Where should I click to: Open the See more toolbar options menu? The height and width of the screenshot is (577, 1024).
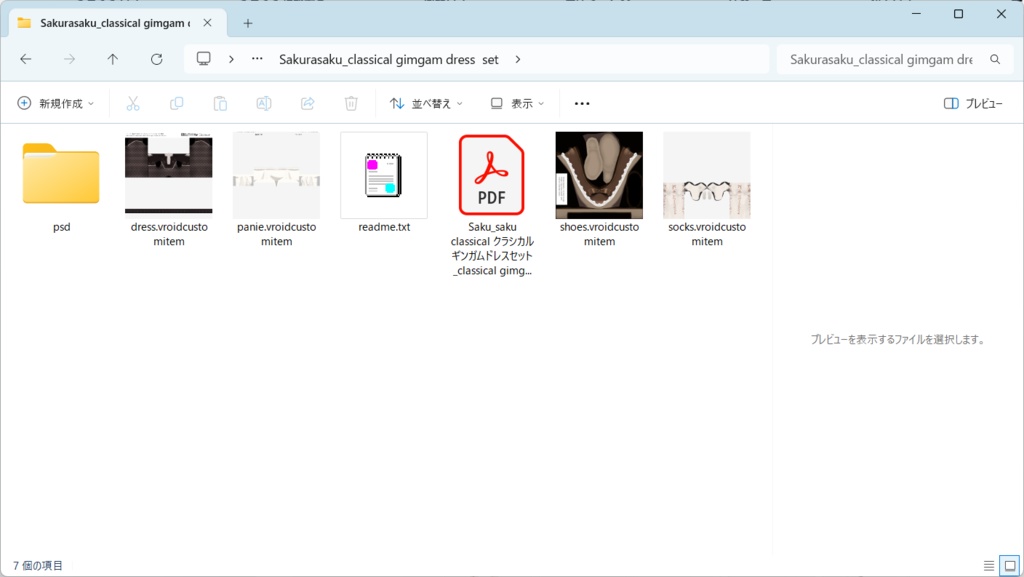(582, 103)
